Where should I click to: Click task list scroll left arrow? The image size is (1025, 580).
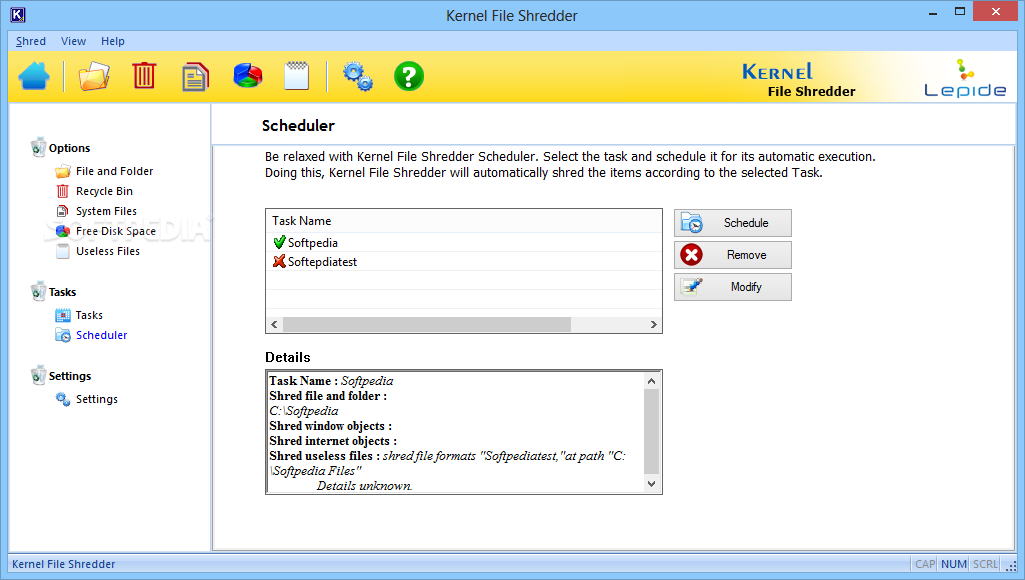(275, 325)
